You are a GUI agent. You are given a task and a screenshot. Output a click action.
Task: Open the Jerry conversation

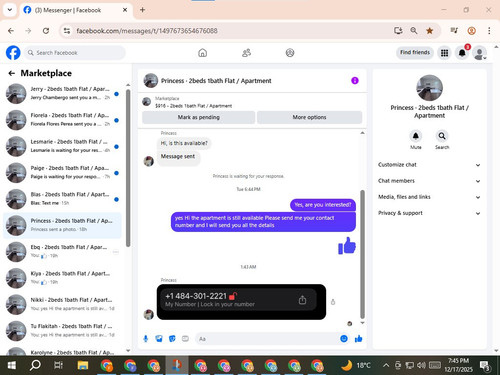pyautogui.click(x=62, y=93)
